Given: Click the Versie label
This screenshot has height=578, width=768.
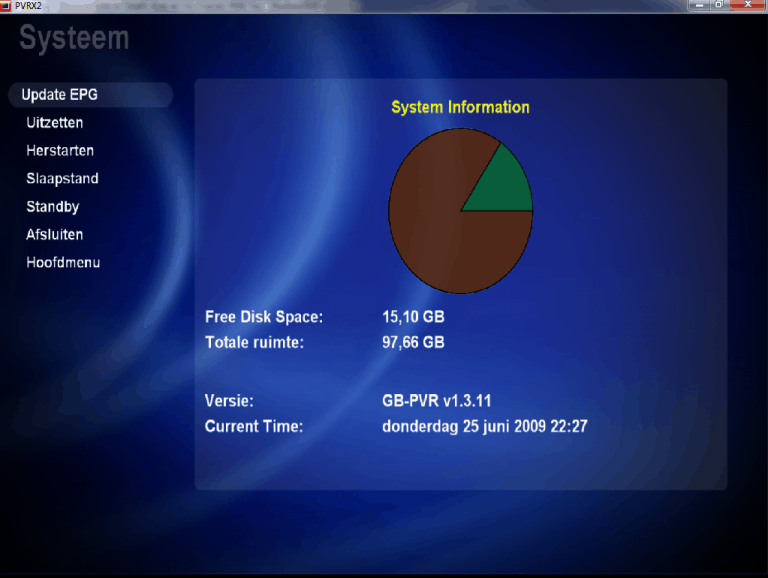Looking at the screenshot, I should [229, 401].
